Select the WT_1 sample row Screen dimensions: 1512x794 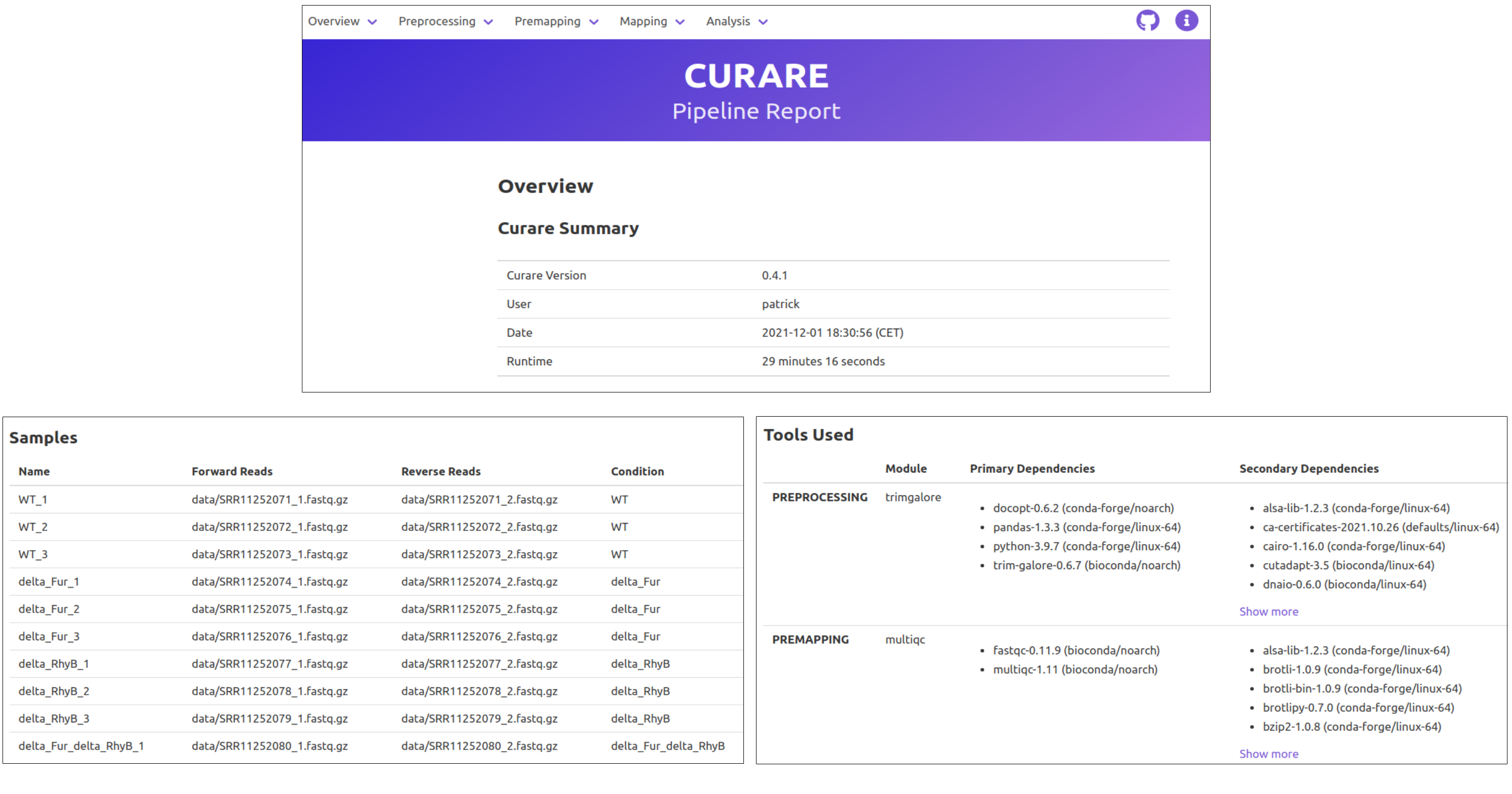(33, 499)
